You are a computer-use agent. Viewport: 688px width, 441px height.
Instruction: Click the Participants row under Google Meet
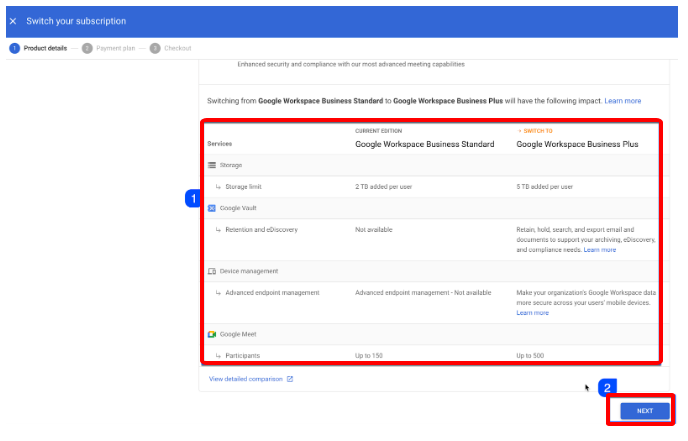[242, 355]
